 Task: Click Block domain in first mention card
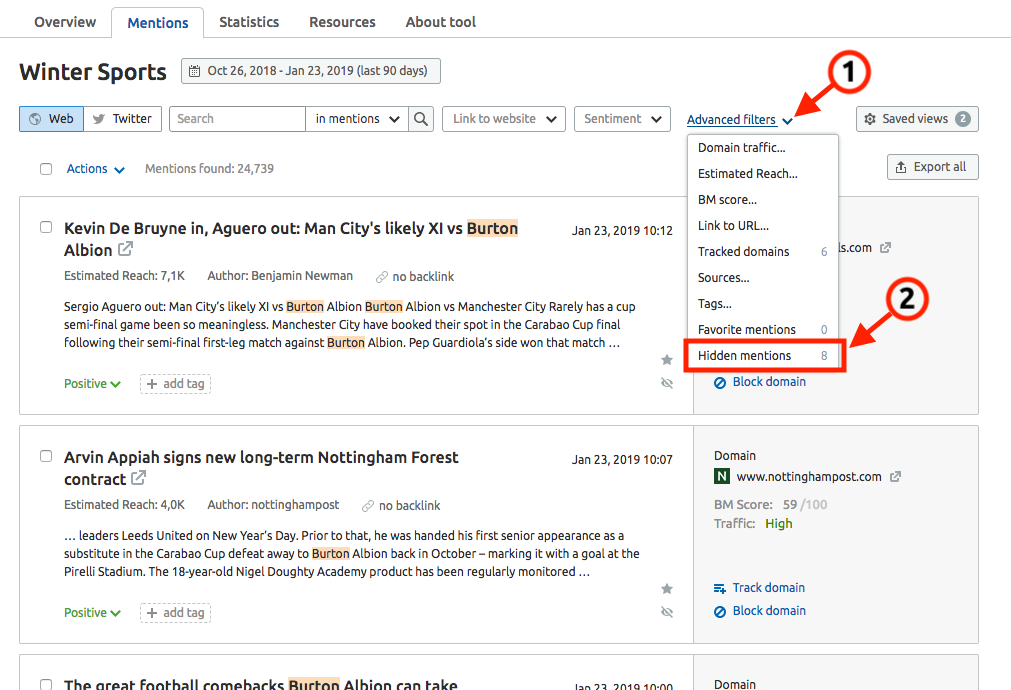pos(769,382)
